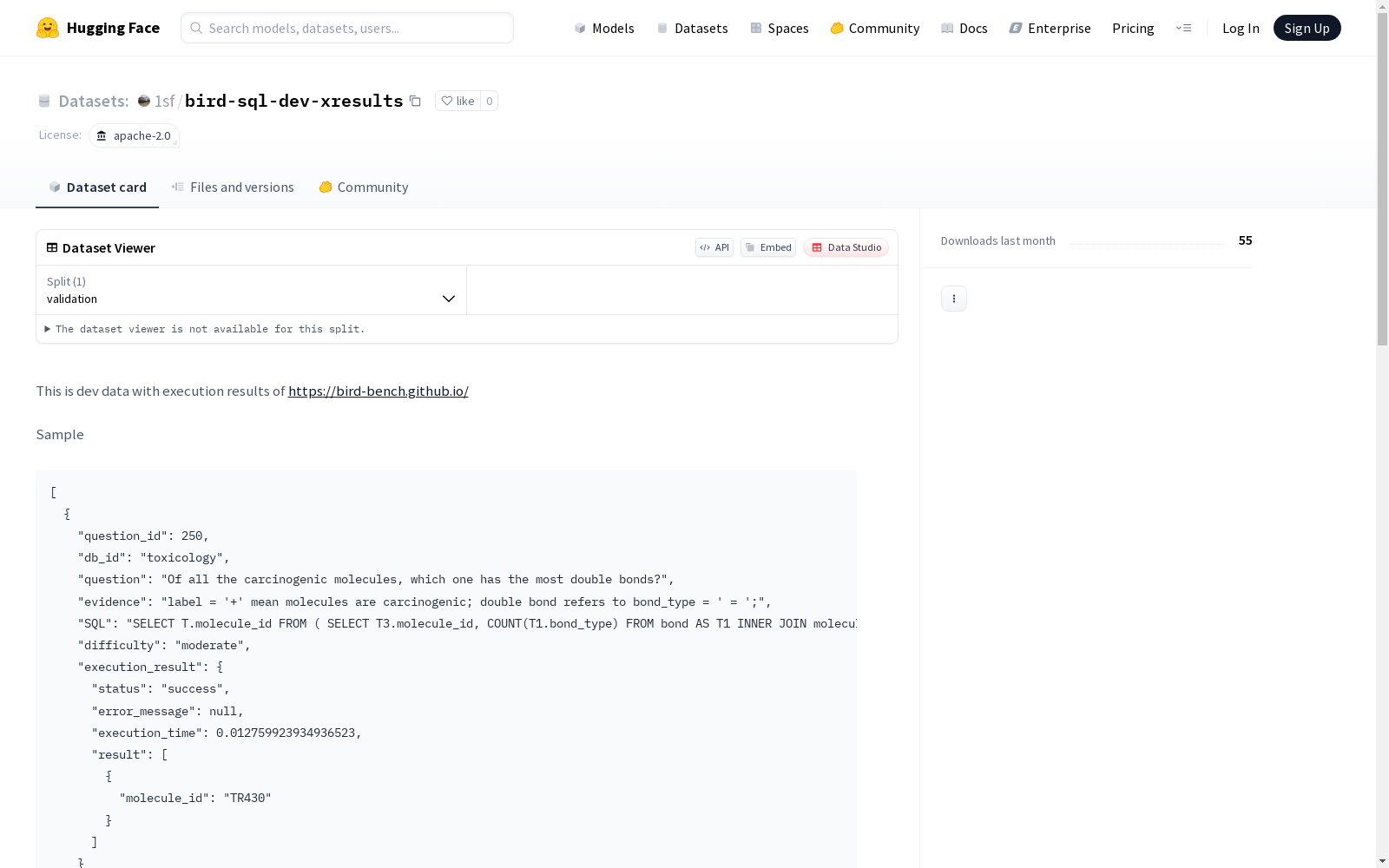Click the Sign Up button
Image resolution: width=1389 pixels, height=868 pixels.
(x=1307, y=28)
